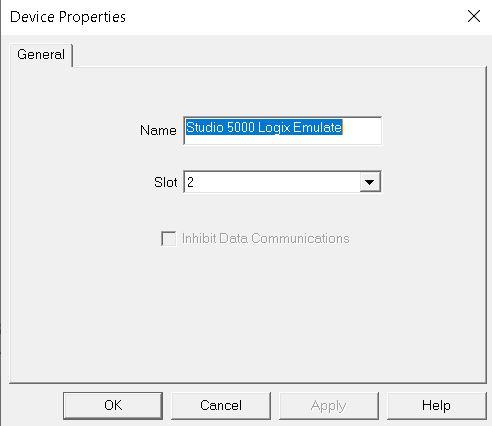Select the General tab

pyautogui.click(x=41, y=54)
